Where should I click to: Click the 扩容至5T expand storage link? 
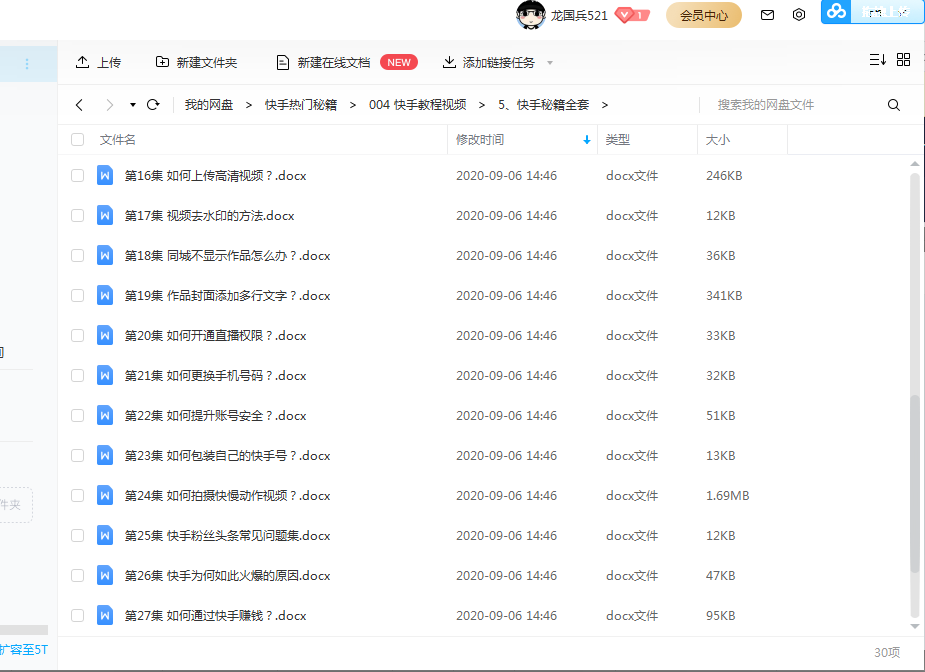24,650
